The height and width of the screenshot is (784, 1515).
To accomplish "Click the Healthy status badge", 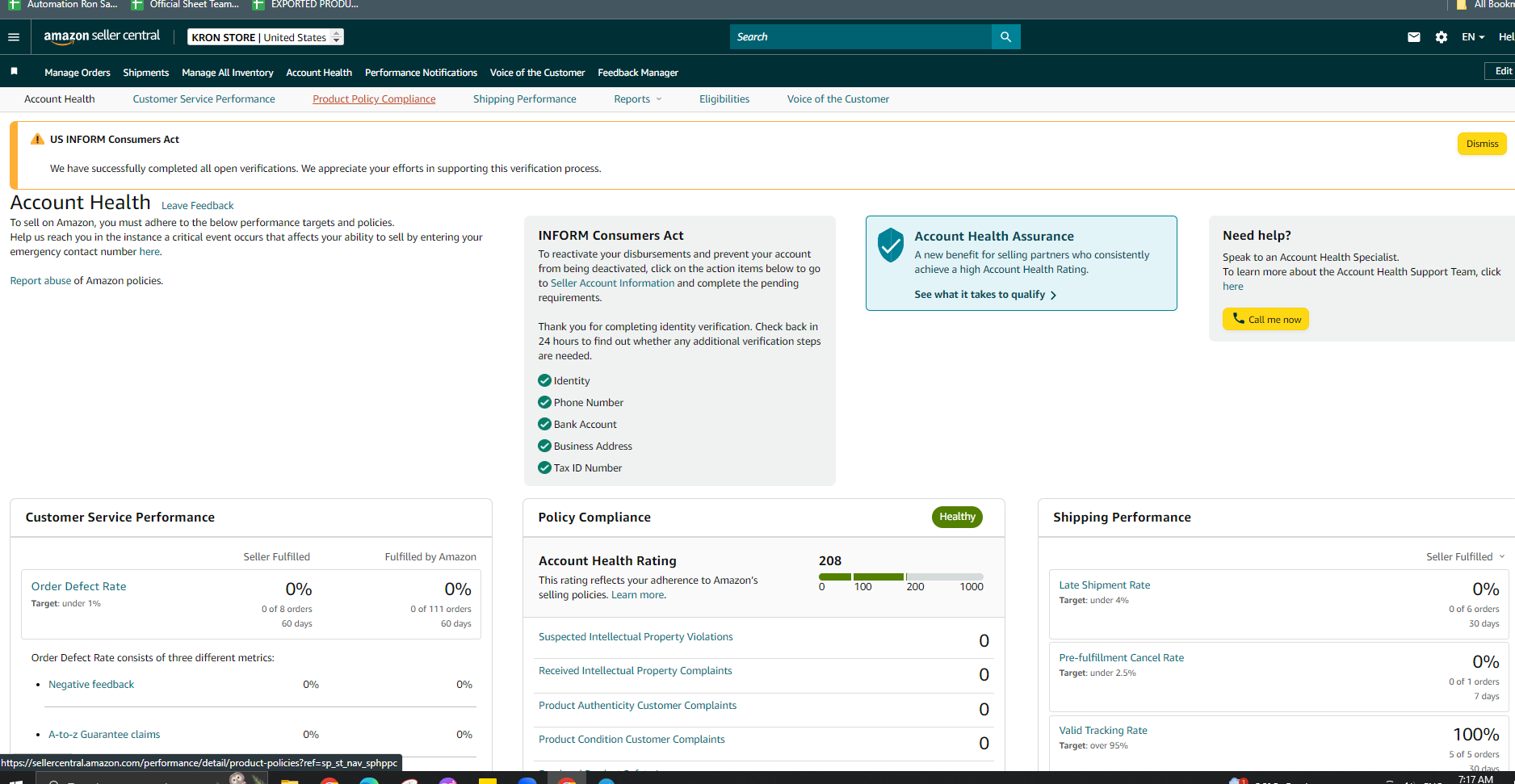I will pos(957,517).
